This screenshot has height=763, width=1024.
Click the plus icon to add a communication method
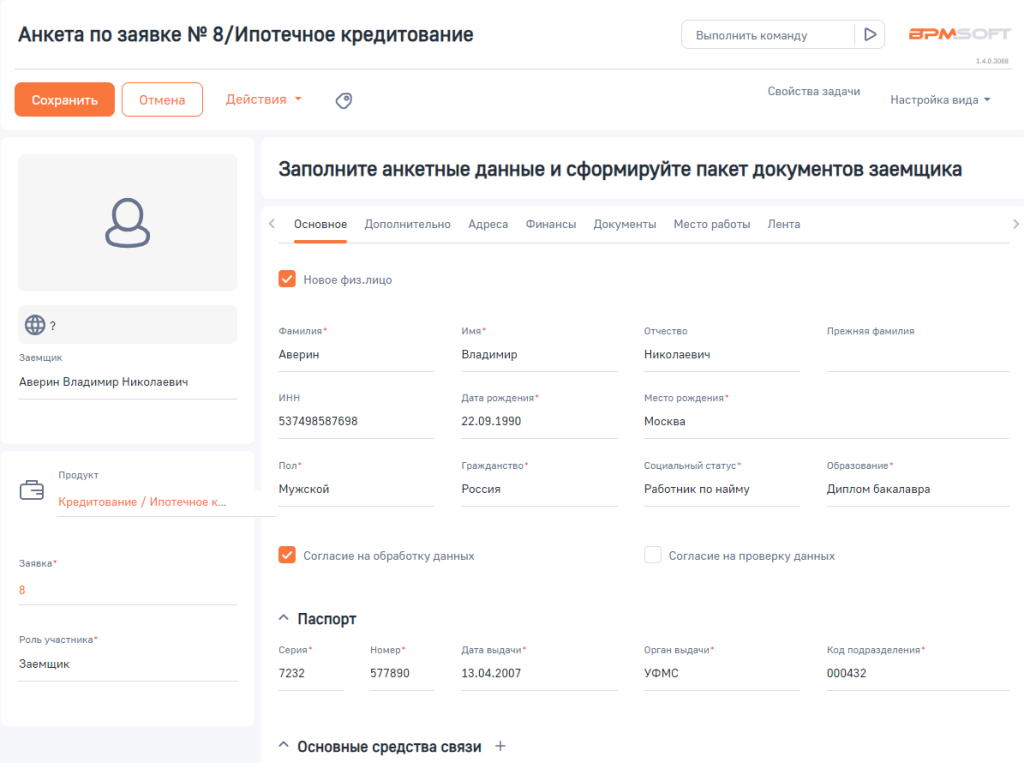click(500, 745)
